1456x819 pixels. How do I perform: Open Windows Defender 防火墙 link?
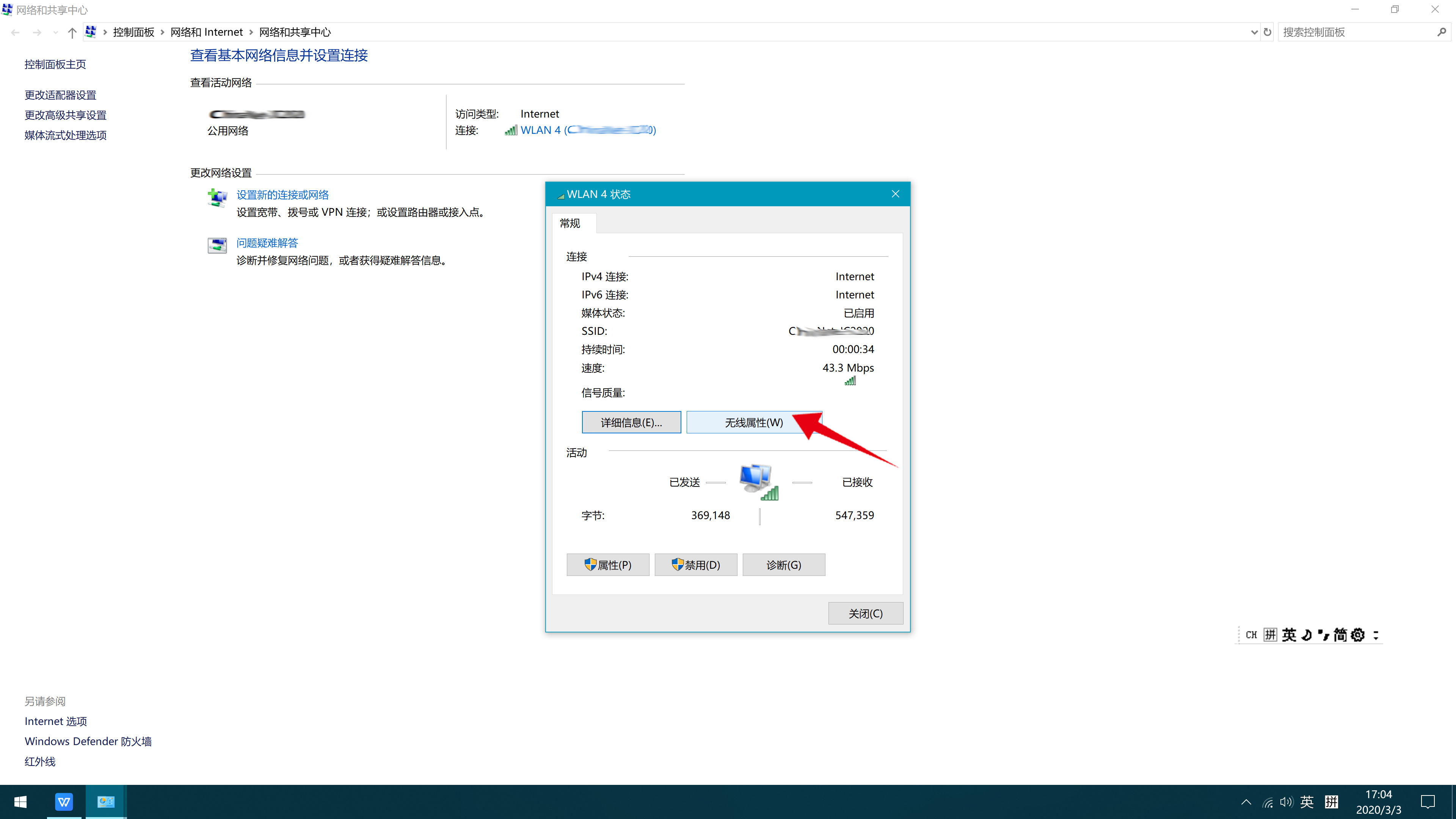tap(88, 741)
